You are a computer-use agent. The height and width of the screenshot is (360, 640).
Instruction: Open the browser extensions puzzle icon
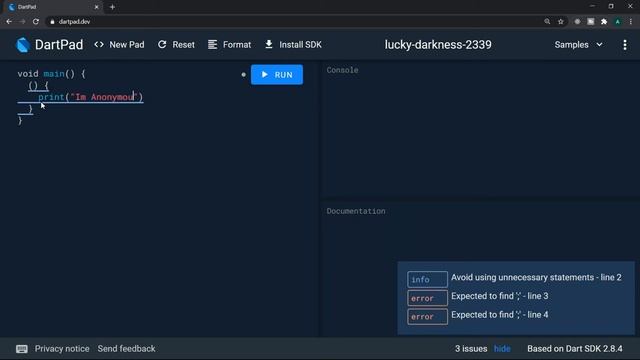(604, 22)
